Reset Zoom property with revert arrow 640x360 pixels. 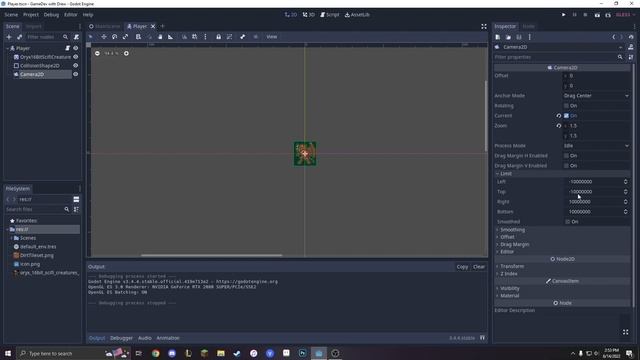coord(559,126)
